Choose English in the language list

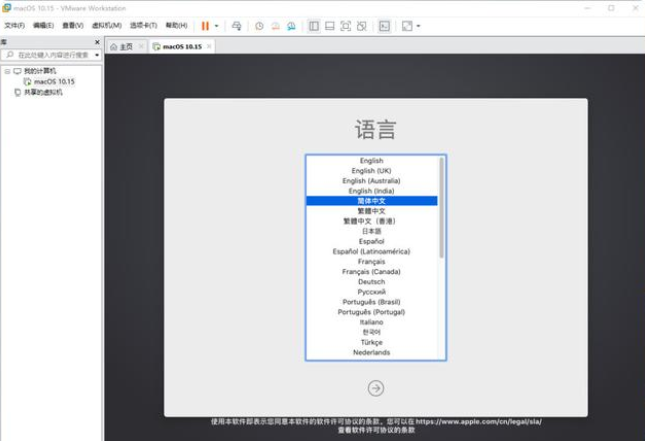(x=371, y=160)
